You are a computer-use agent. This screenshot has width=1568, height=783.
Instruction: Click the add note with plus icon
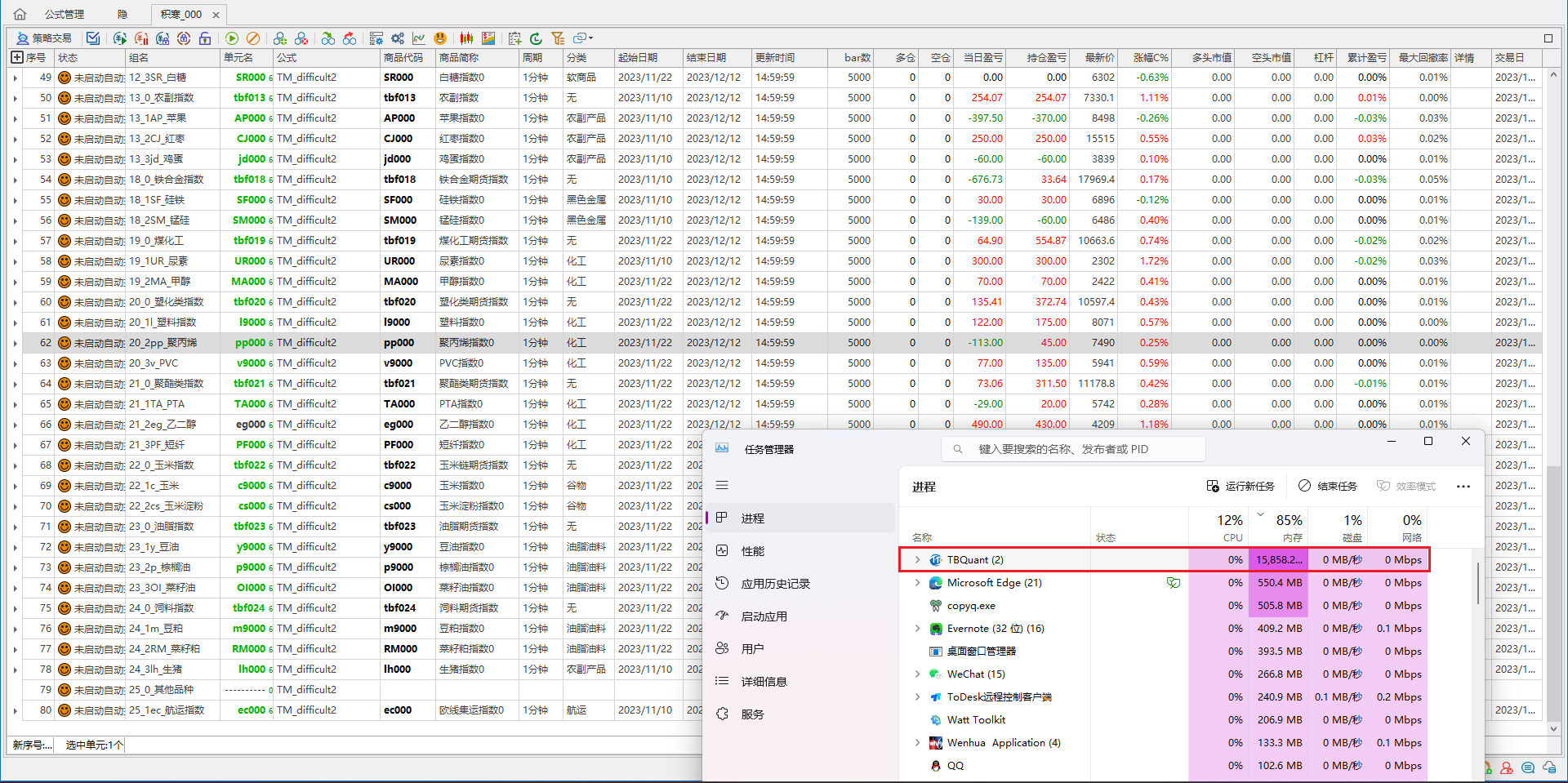tap(514, 38)
